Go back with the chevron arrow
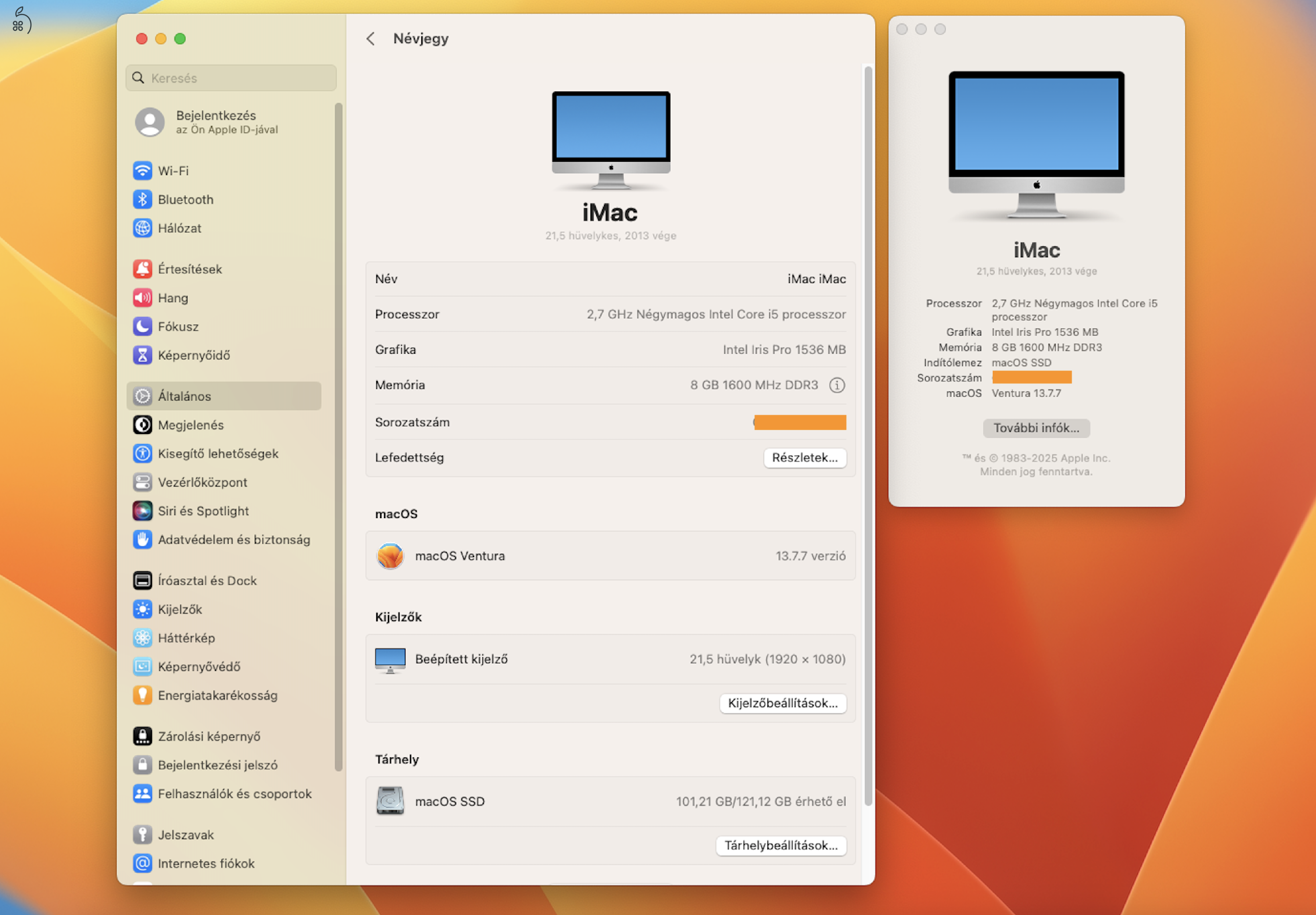Image resolution: width=1316 pixels, height=915 pixels. 371,39
